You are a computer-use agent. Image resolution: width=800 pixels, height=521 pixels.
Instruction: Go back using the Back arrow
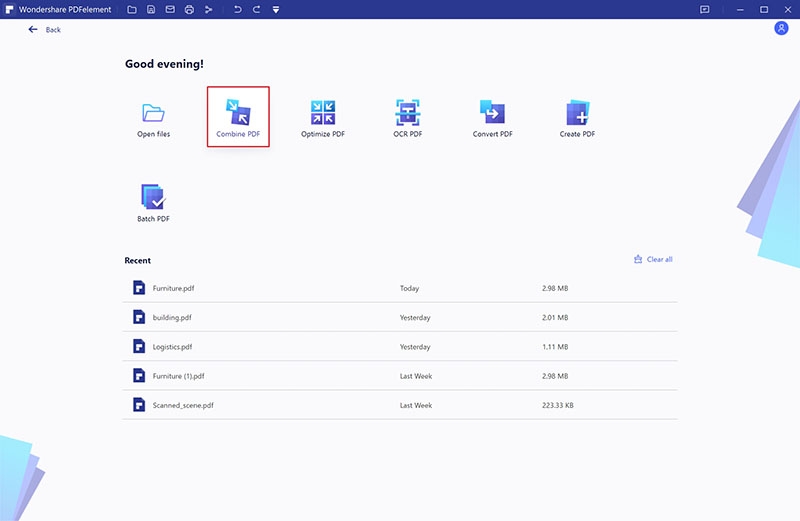pos(33,30)
